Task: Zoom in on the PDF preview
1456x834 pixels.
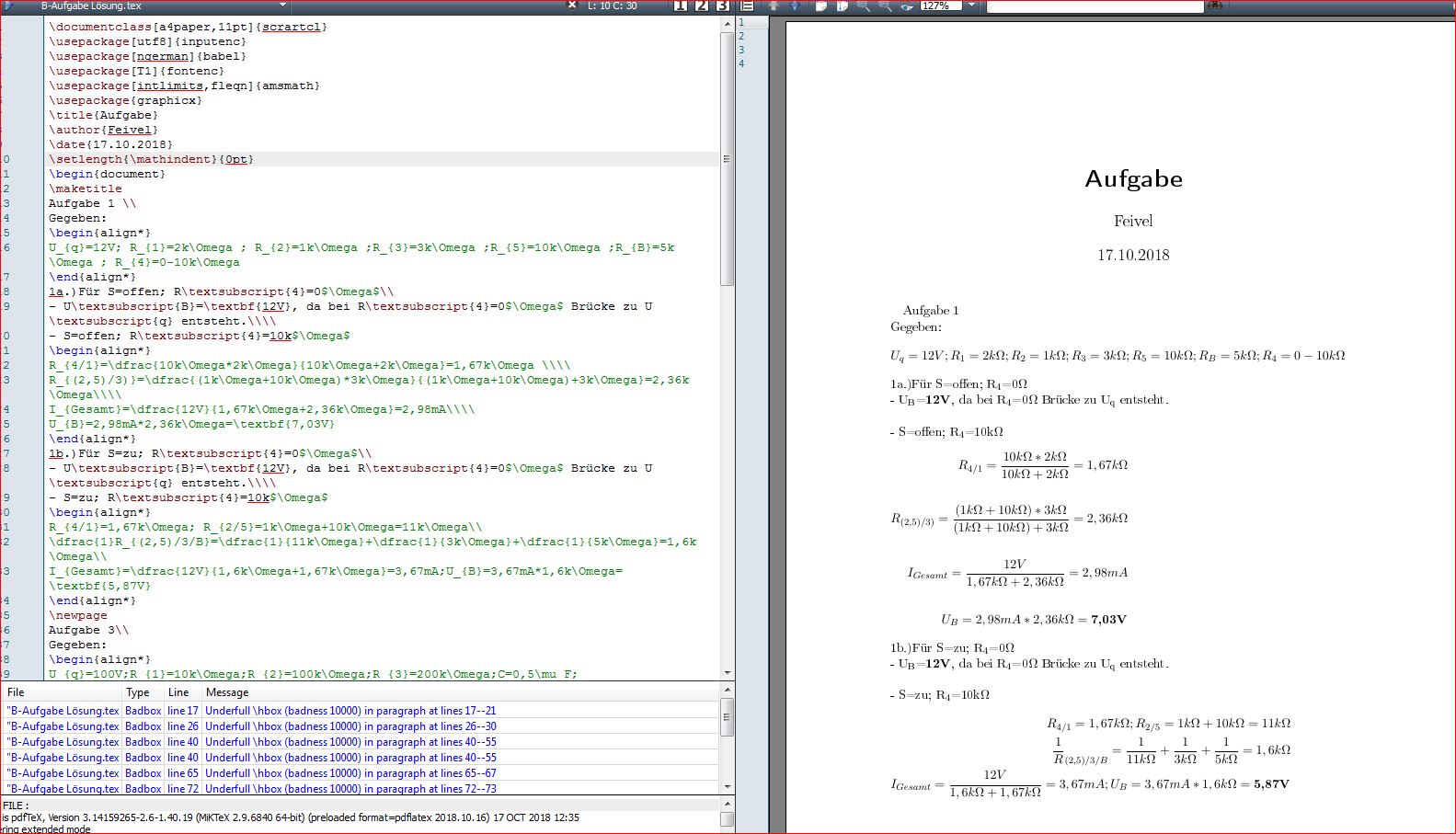Action: [864, 6]
